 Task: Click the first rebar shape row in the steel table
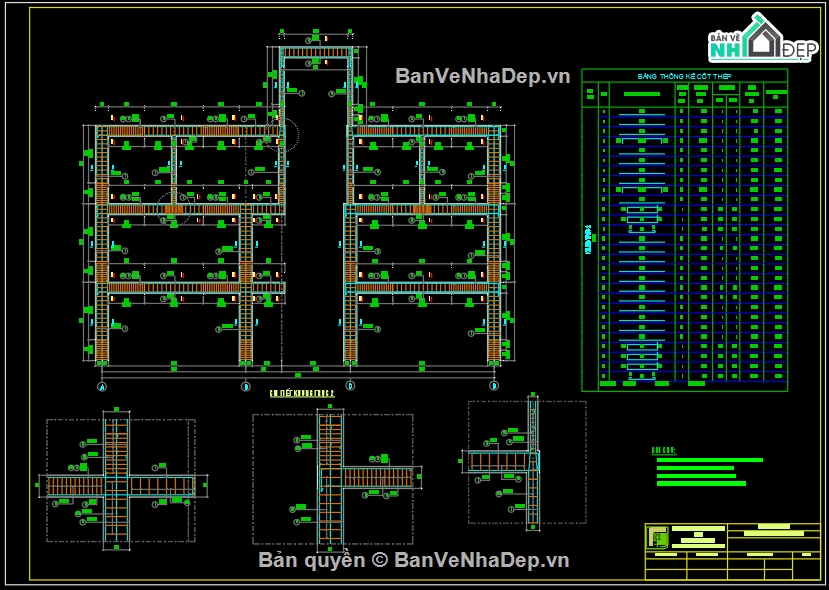pyautogui.click(x=642, y=113)
